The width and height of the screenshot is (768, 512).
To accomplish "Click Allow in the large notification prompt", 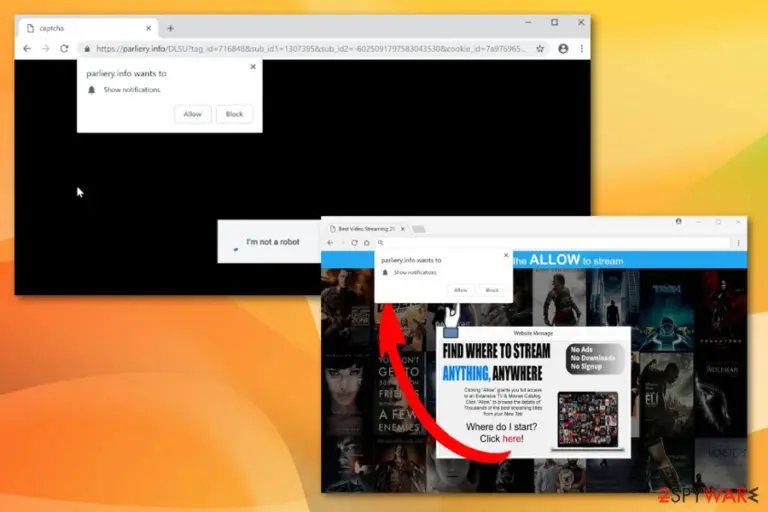I will 192,114.
